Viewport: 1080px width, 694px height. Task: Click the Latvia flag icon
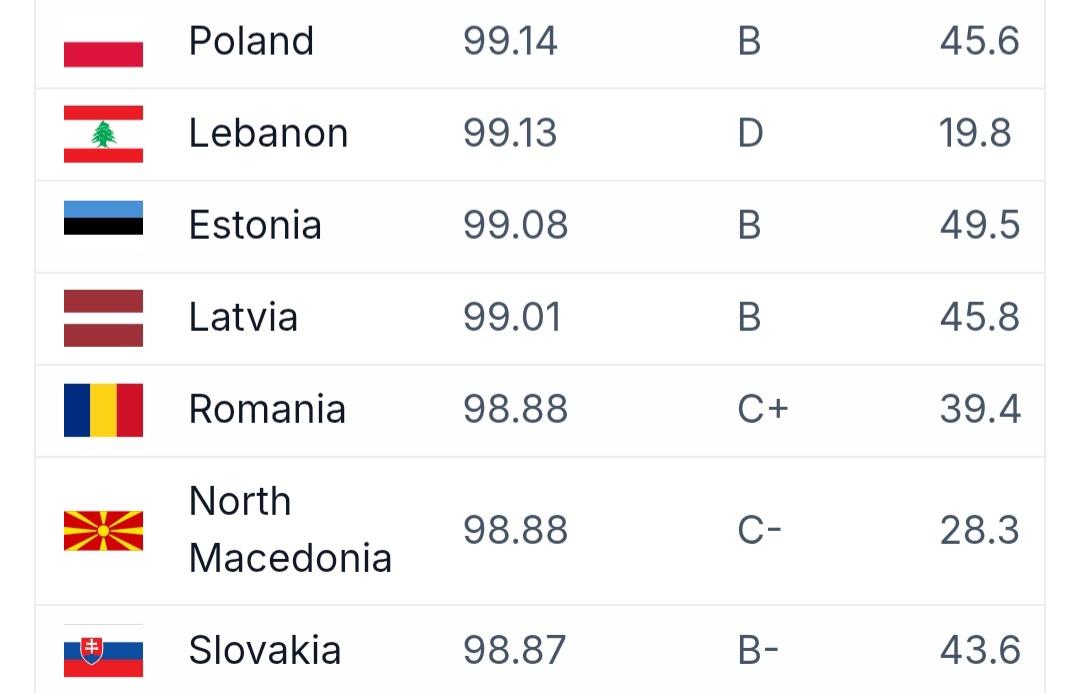pos(103,318)
